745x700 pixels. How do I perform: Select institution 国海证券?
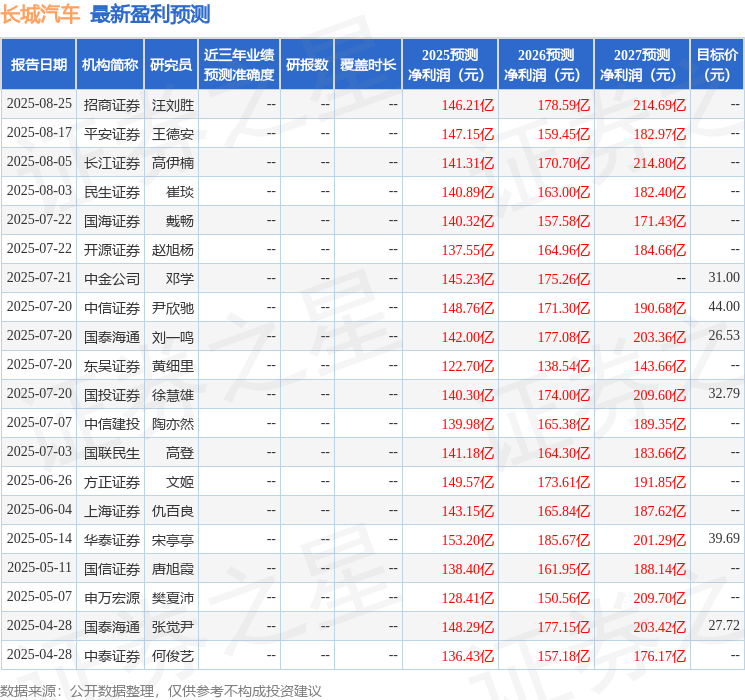112,221
